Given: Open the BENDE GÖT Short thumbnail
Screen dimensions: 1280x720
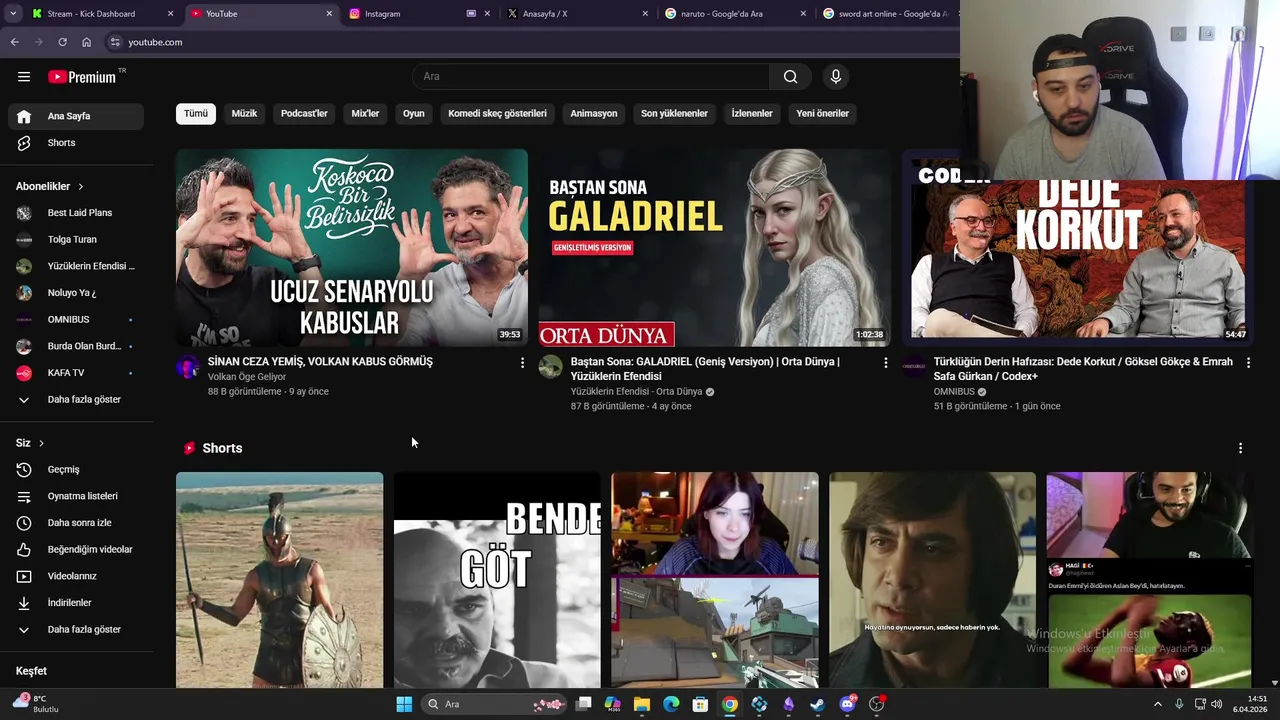Looking at the screenshot, I should [497, 580].
